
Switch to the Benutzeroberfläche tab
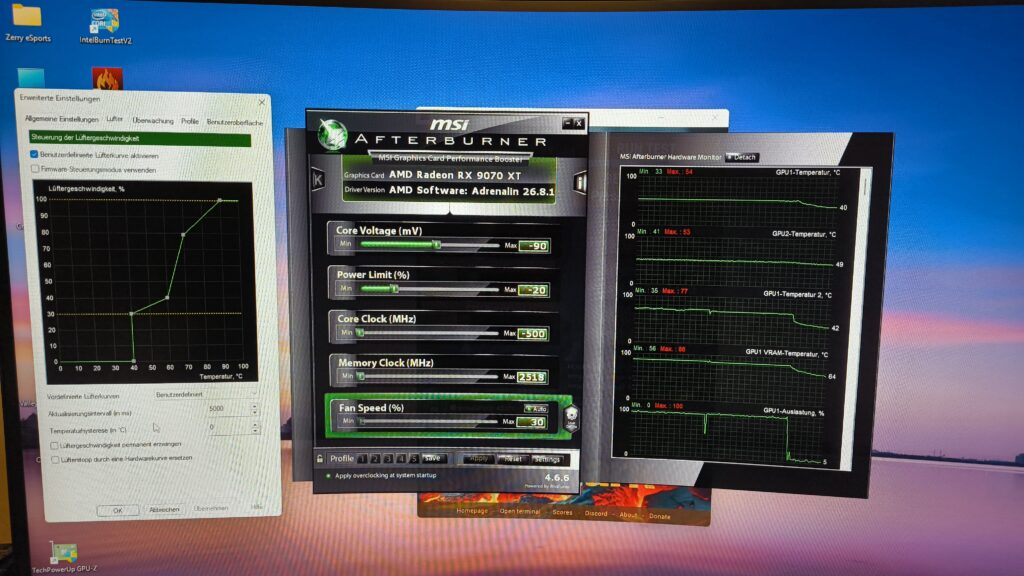point(234,122)
